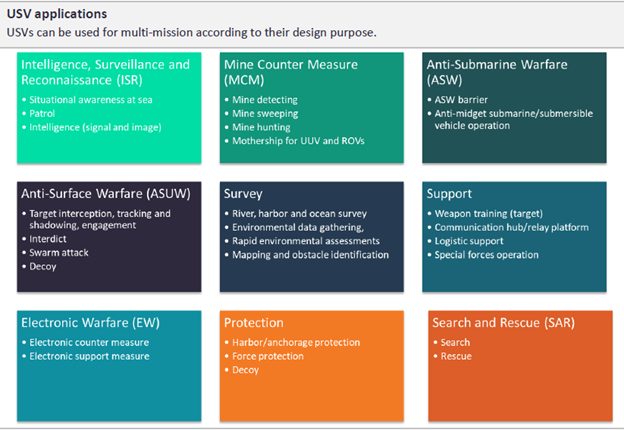
Task: Select 'Harbor/anchorage protection' bullet
Action: [x=296, y=342]
